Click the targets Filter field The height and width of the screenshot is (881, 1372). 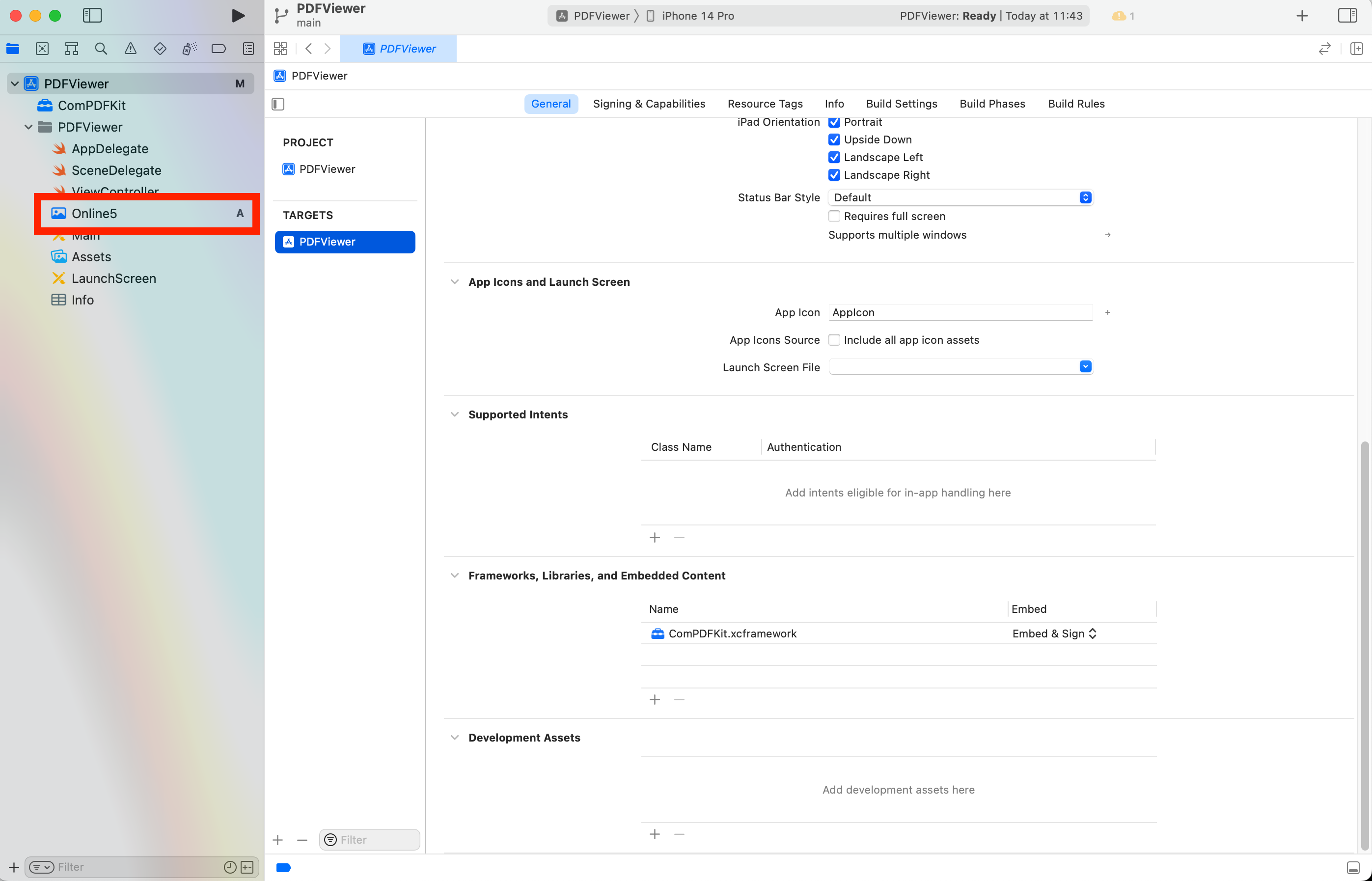[378, 839]
